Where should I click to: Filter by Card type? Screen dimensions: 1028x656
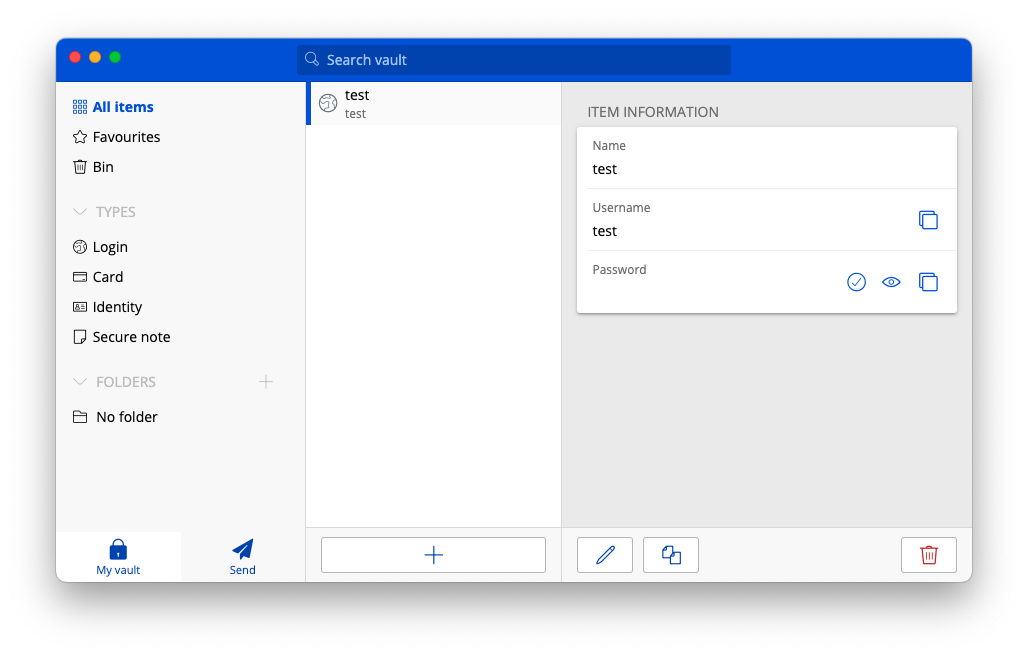click(x=98, y=277)
